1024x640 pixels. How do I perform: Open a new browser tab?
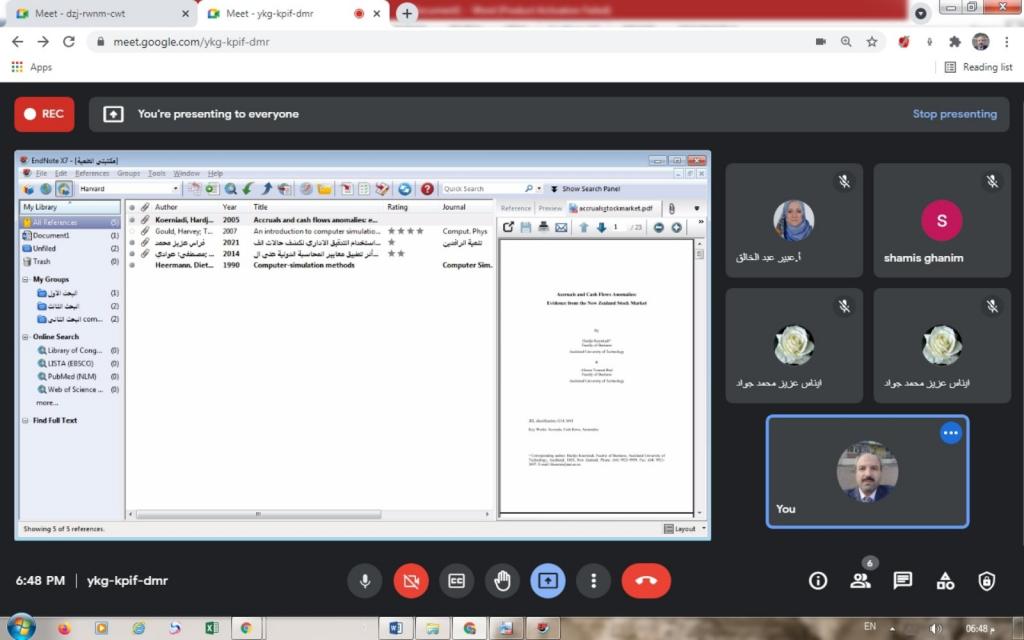pos(406,13)
